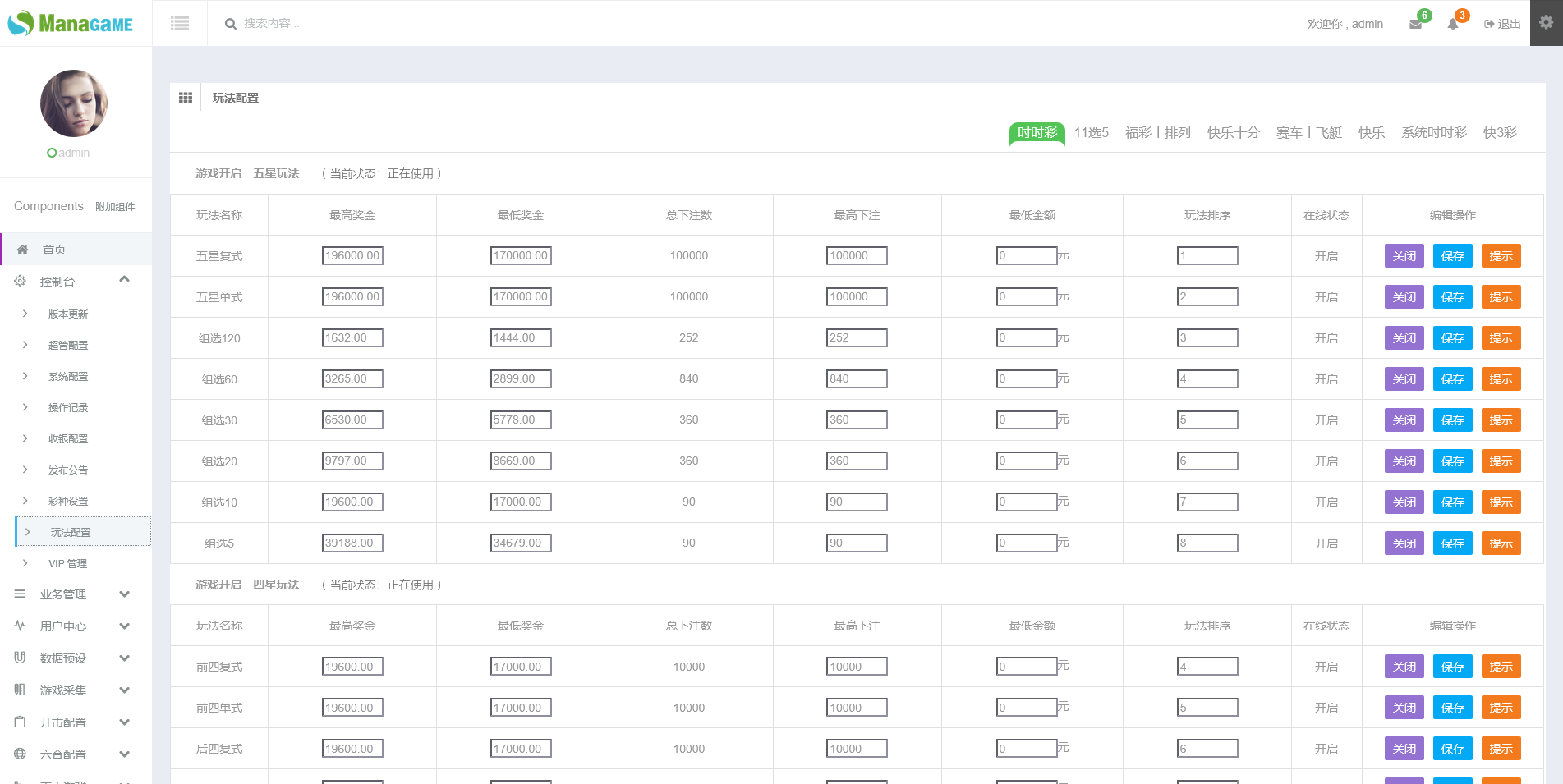Click 提示 button for 组选60 row
The image size is (1563, 784).
pyautogui.click(x=1501, y=379)
